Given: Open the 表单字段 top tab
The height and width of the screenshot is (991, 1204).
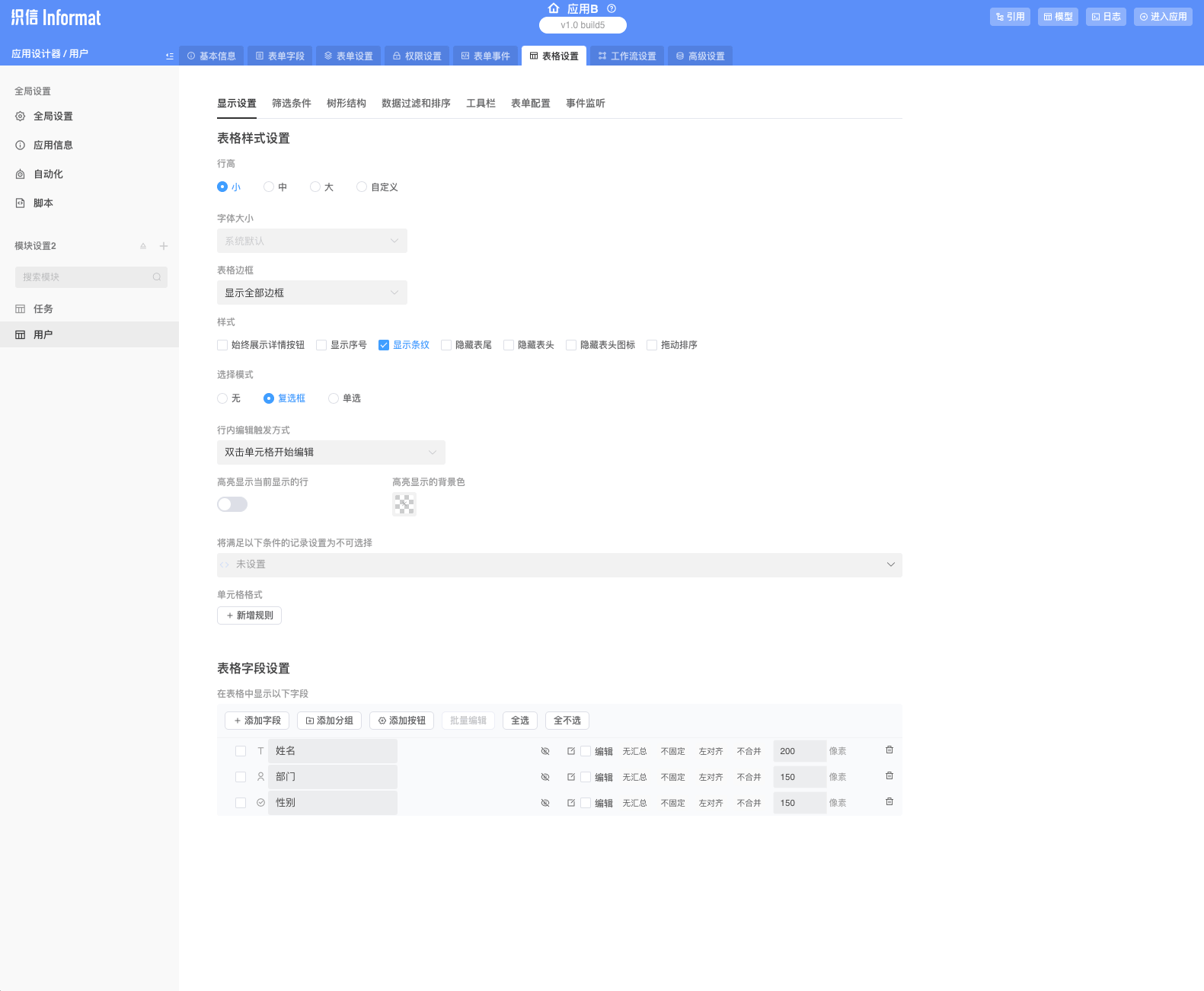Looking at the screenshot, I should pyautogui.click(x=280, y=56).
